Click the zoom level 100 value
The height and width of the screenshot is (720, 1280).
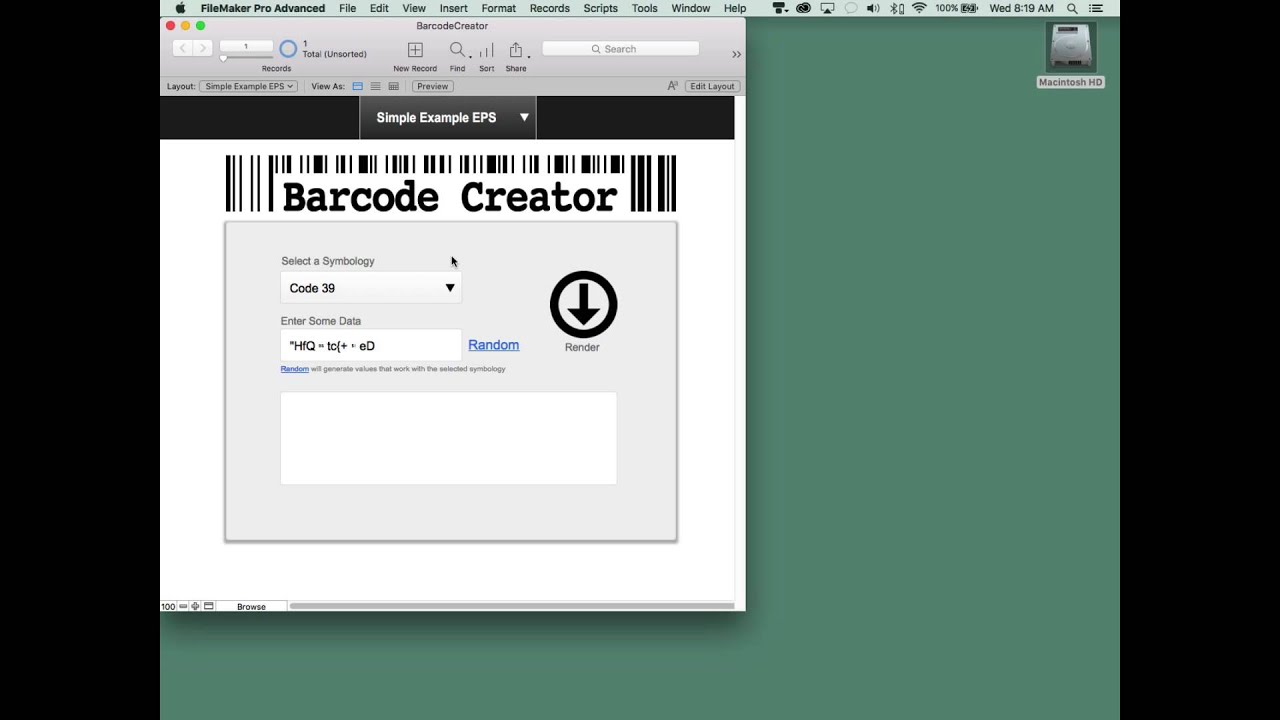(168, 607)
